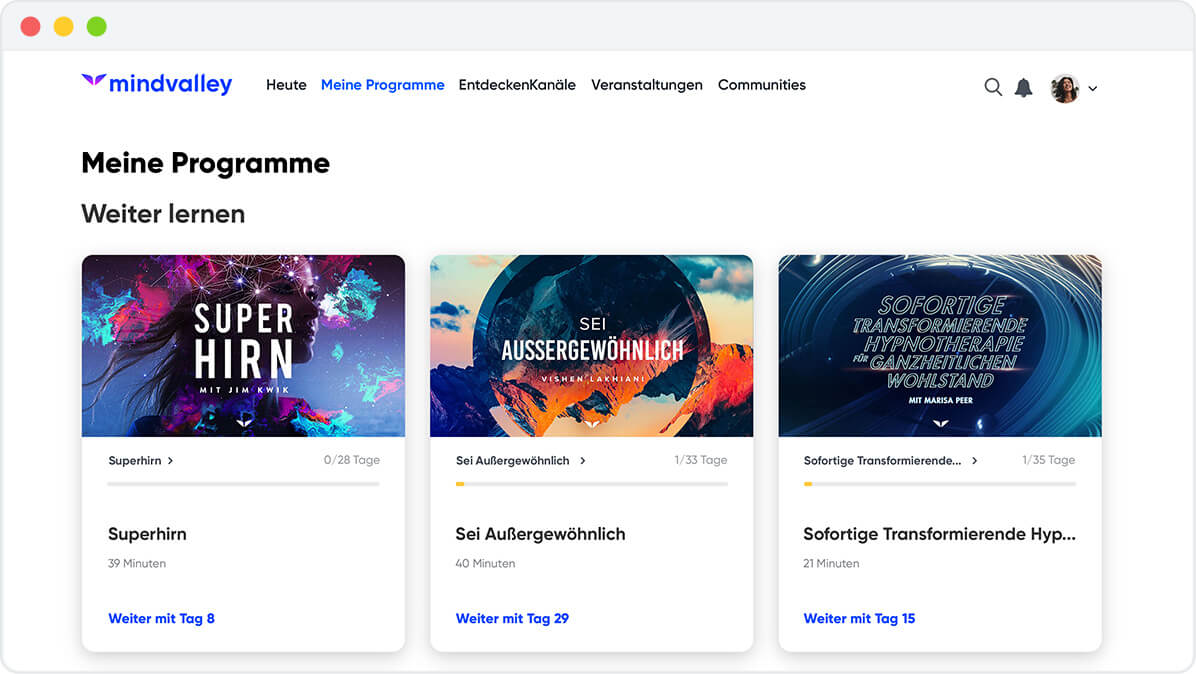The image size is (1196, 674).
Task: Click Weiter mit Tag 29 link
Action: point(512,618)
